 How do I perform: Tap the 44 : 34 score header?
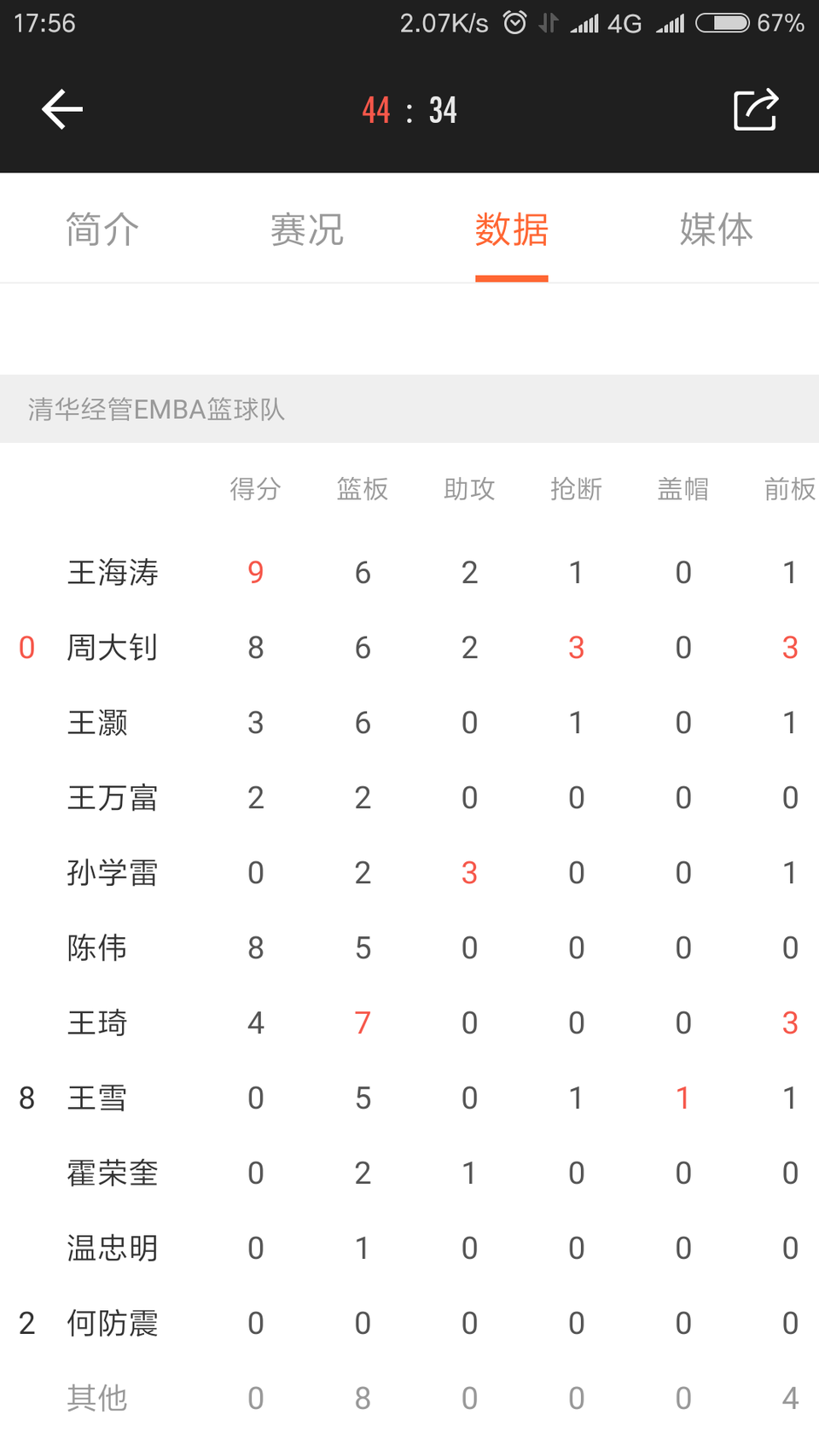[409, 110]
